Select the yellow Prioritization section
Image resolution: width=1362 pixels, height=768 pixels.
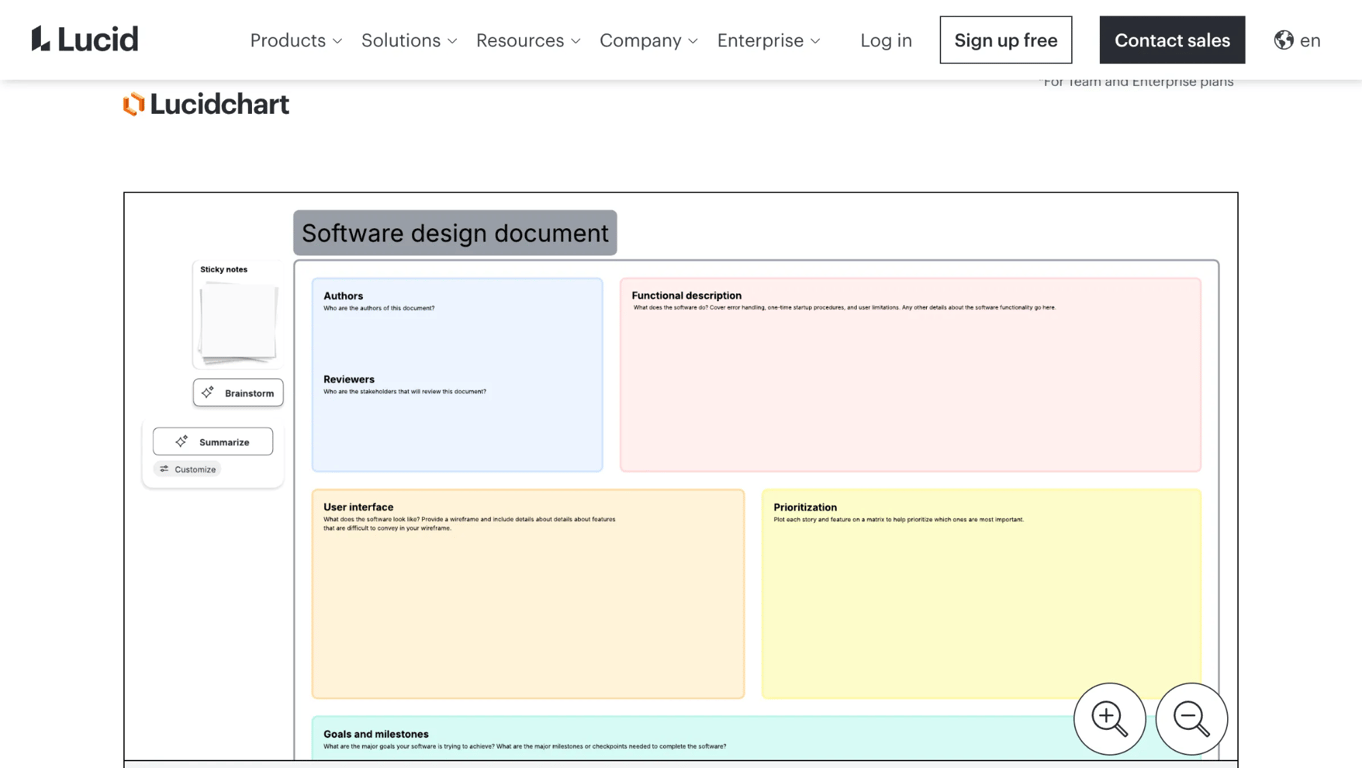[981, 600]
